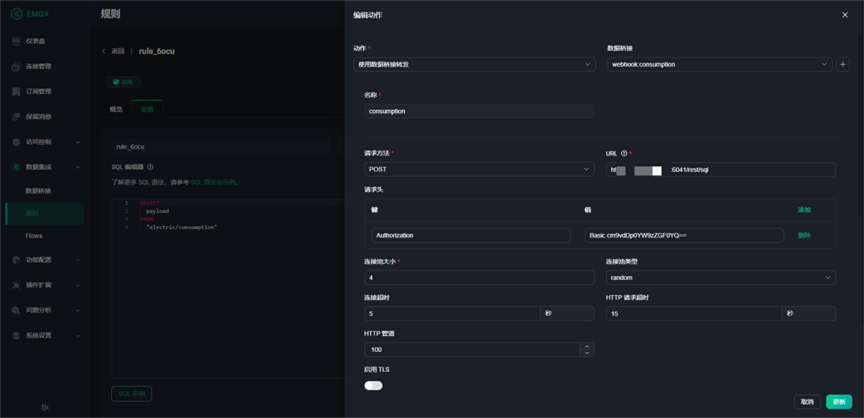
Task: Click the dashboard icon beside 仪表盘
Action: pos(16,41)
